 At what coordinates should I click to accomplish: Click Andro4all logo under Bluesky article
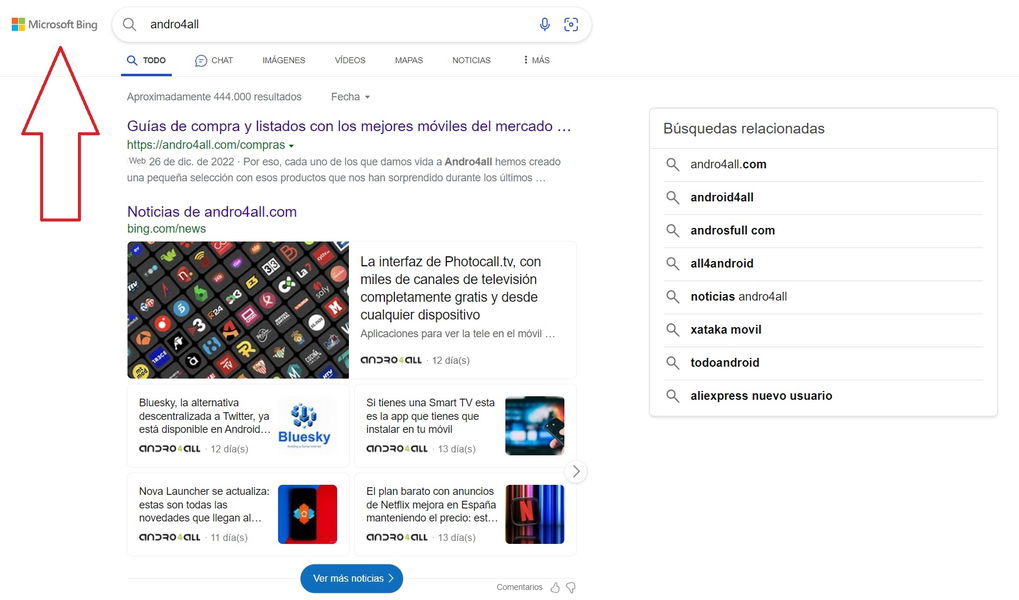click(170, 449)
